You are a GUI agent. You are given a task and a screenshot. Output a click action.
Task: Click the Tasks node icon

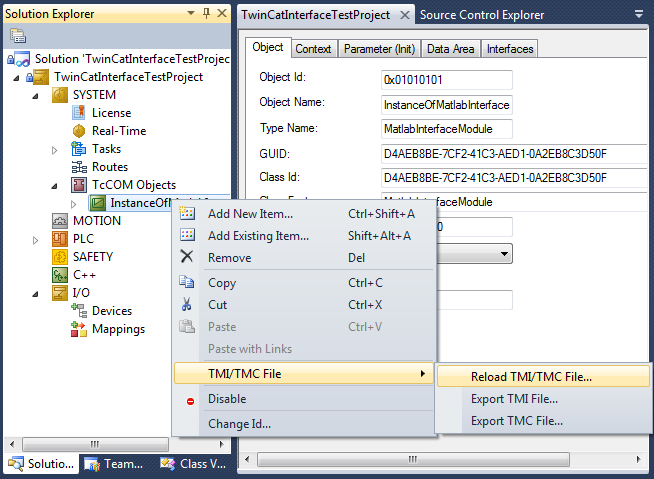coord(78,149)
